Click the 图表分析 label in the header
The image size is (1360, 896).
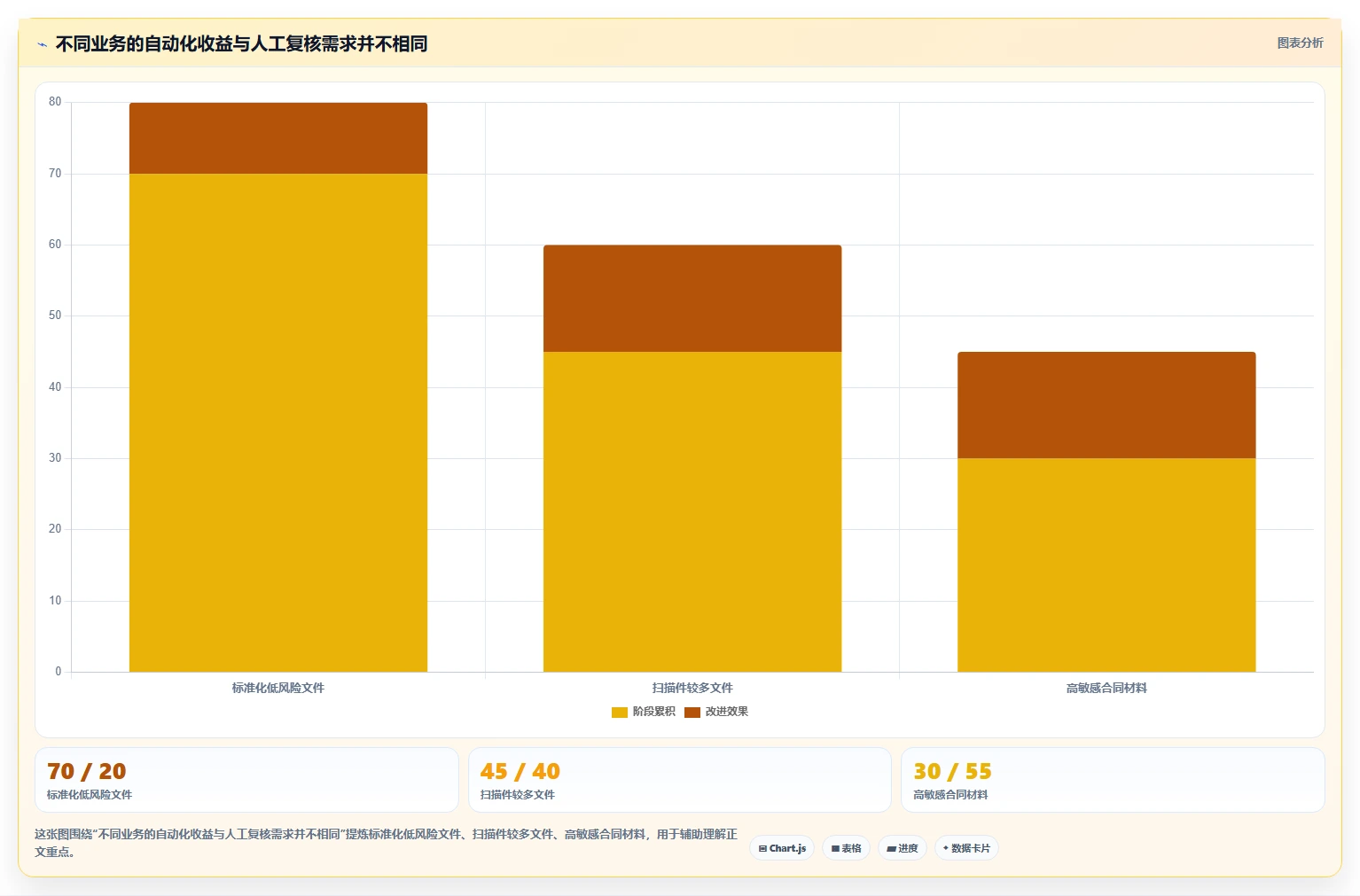click(x=1300, y=43)
